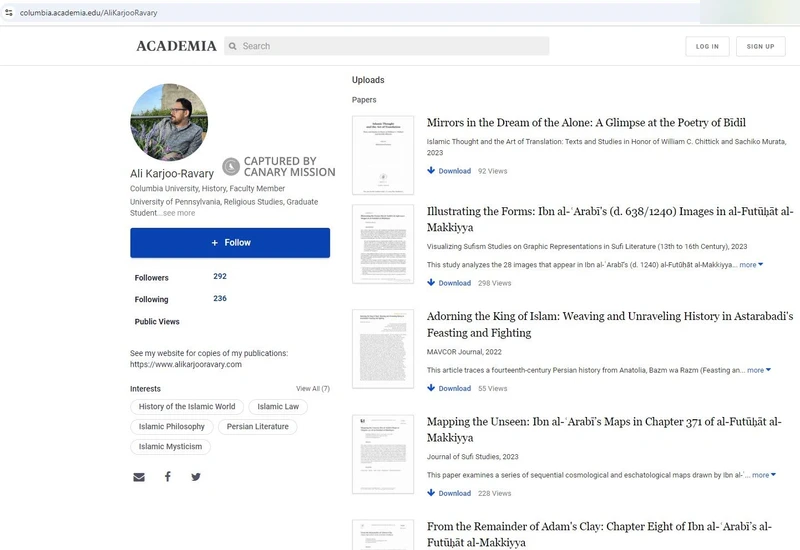Click the 'Uploads' heading

[368, 80]
